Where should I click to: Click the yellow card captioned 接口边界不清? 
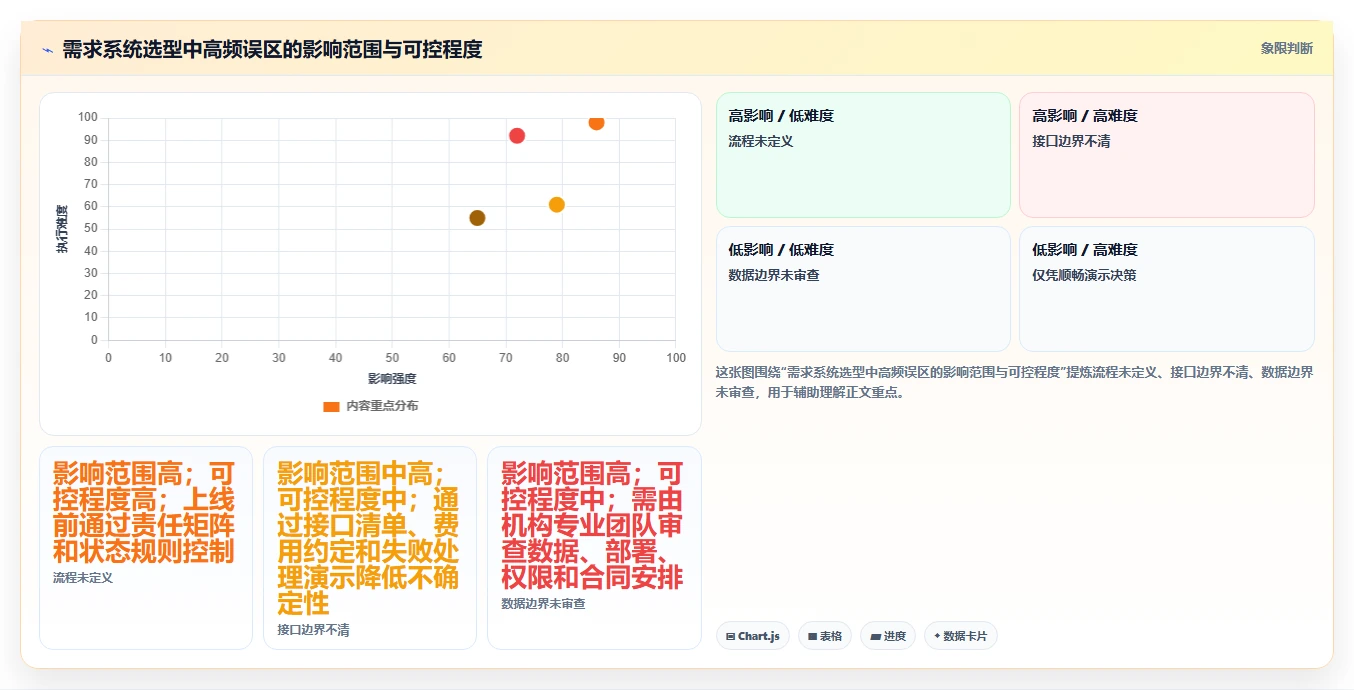[370, 548]
